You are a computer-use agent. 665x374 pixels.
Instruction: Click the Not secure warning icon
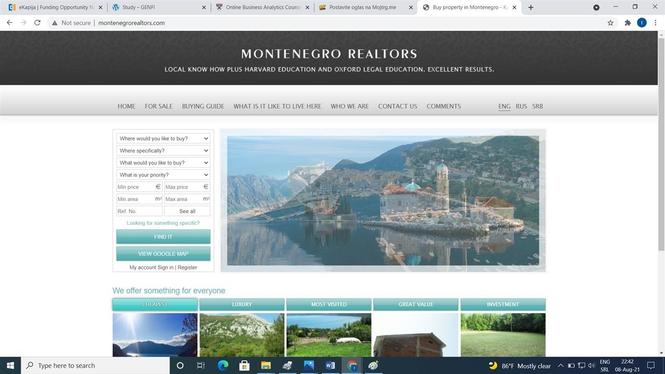click(x=55, y=23)
